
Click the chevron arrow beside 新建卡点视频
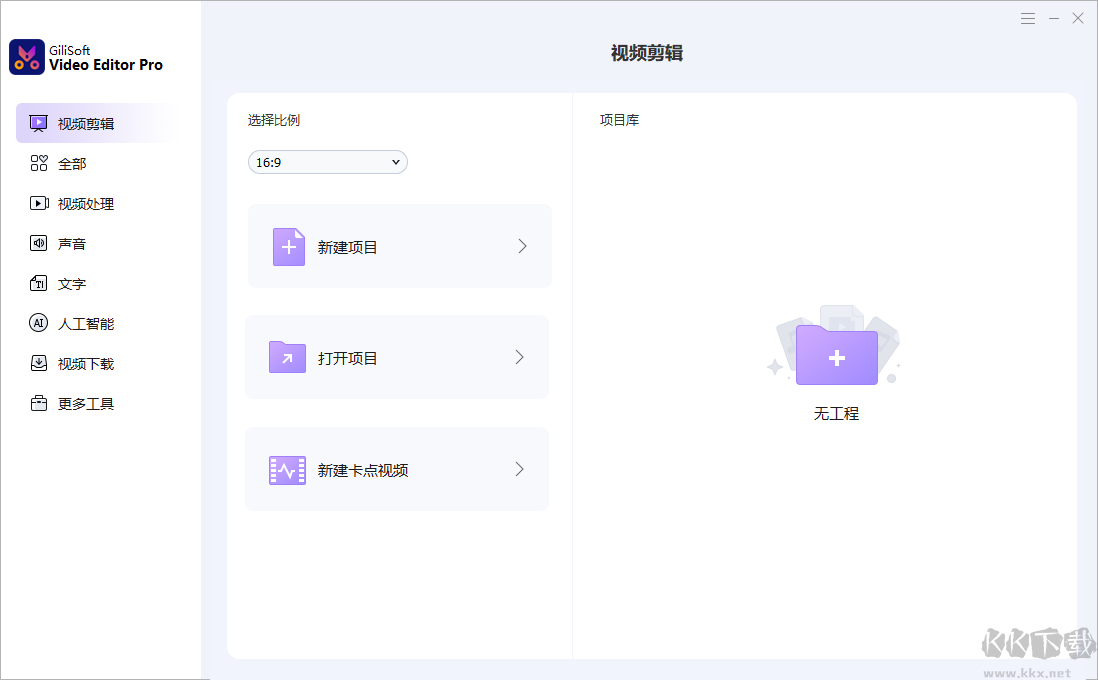[x=519, y=469]
